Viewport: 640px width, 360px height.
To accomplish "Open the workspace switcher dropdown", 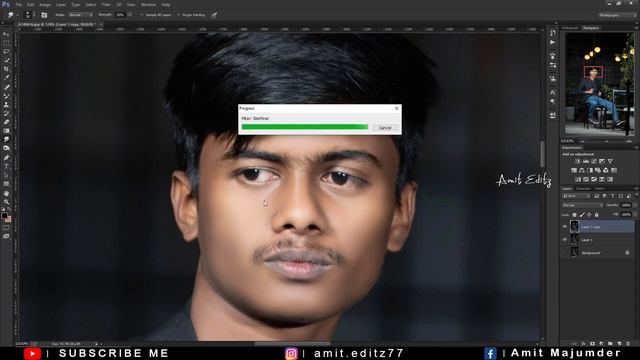I will 618,15.
